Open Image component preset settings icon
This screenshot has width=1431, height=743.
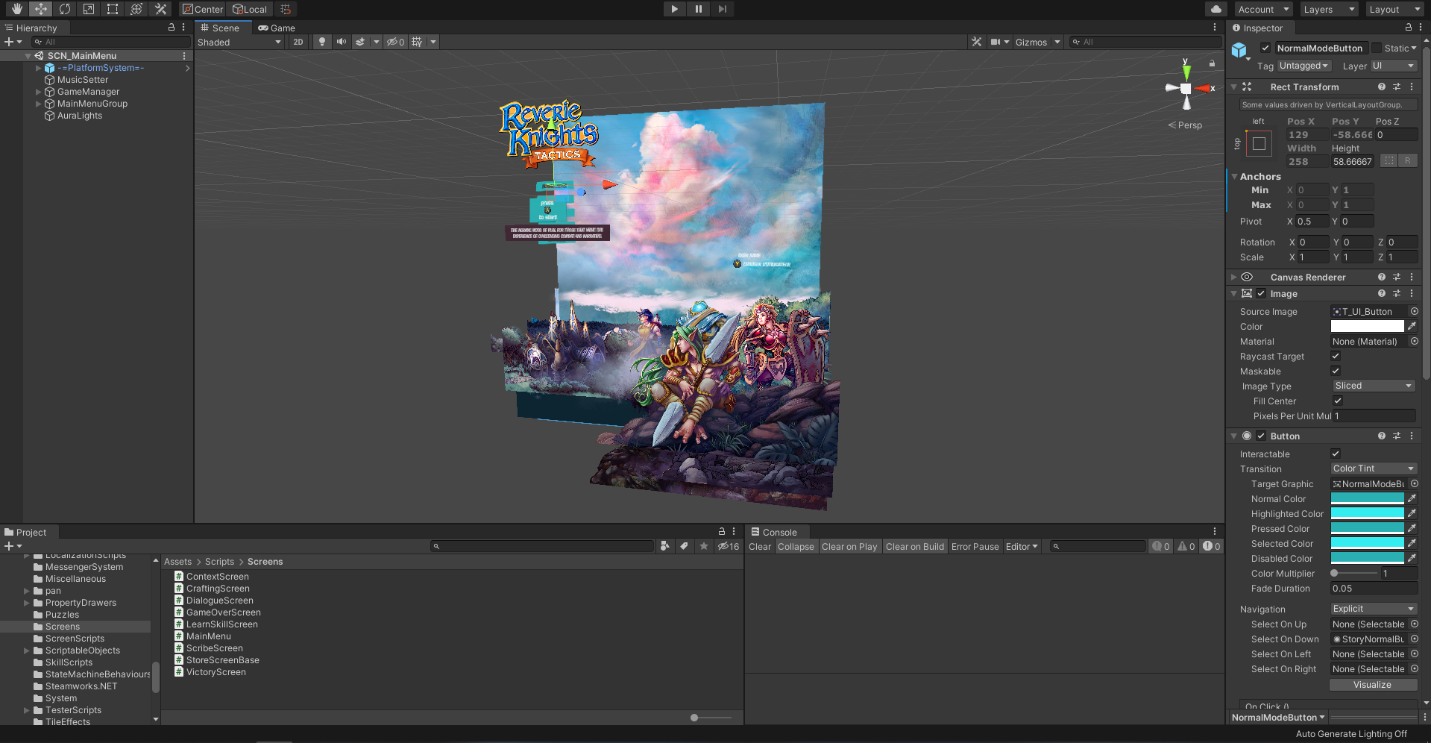1396,294
